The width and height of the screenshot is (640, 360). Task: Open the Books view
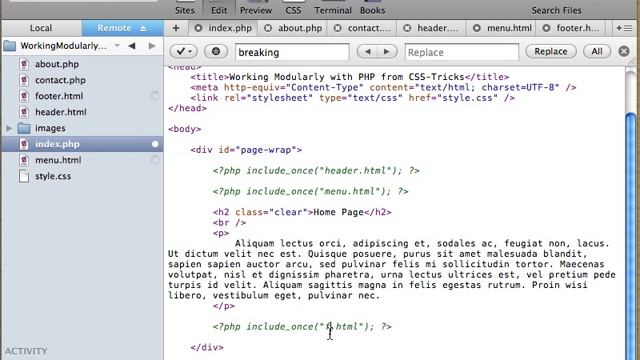[x=372, y=8]
